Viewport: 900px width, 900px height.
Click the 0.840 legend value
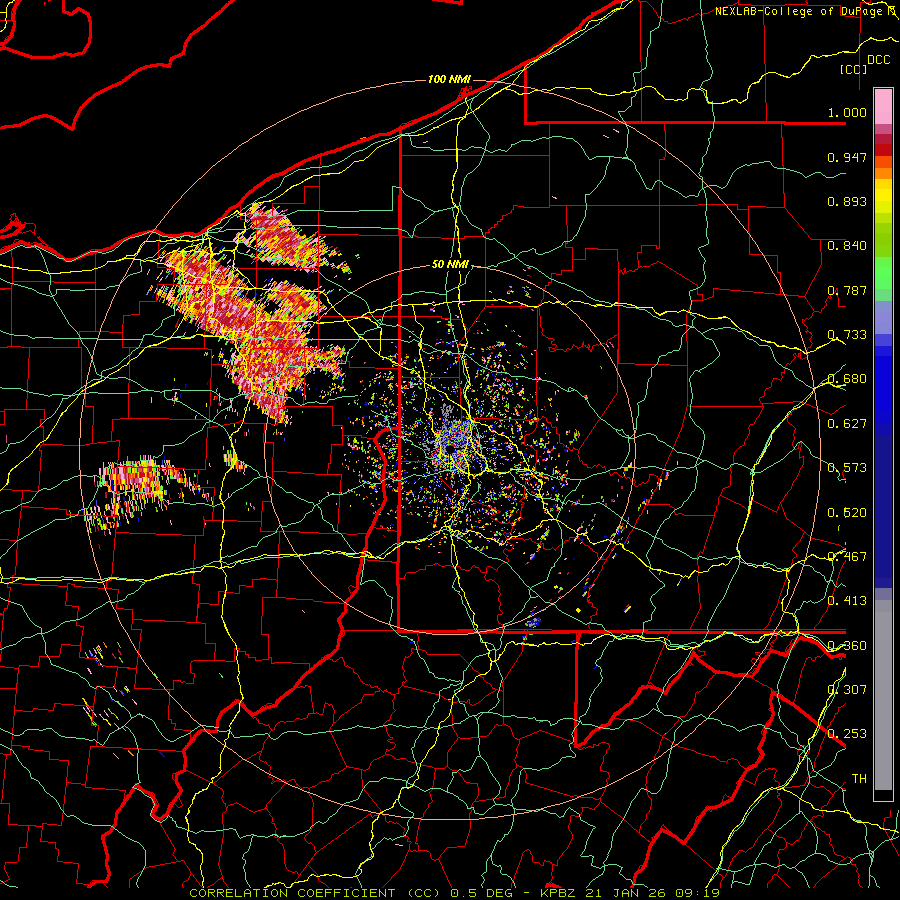[847, 246]
